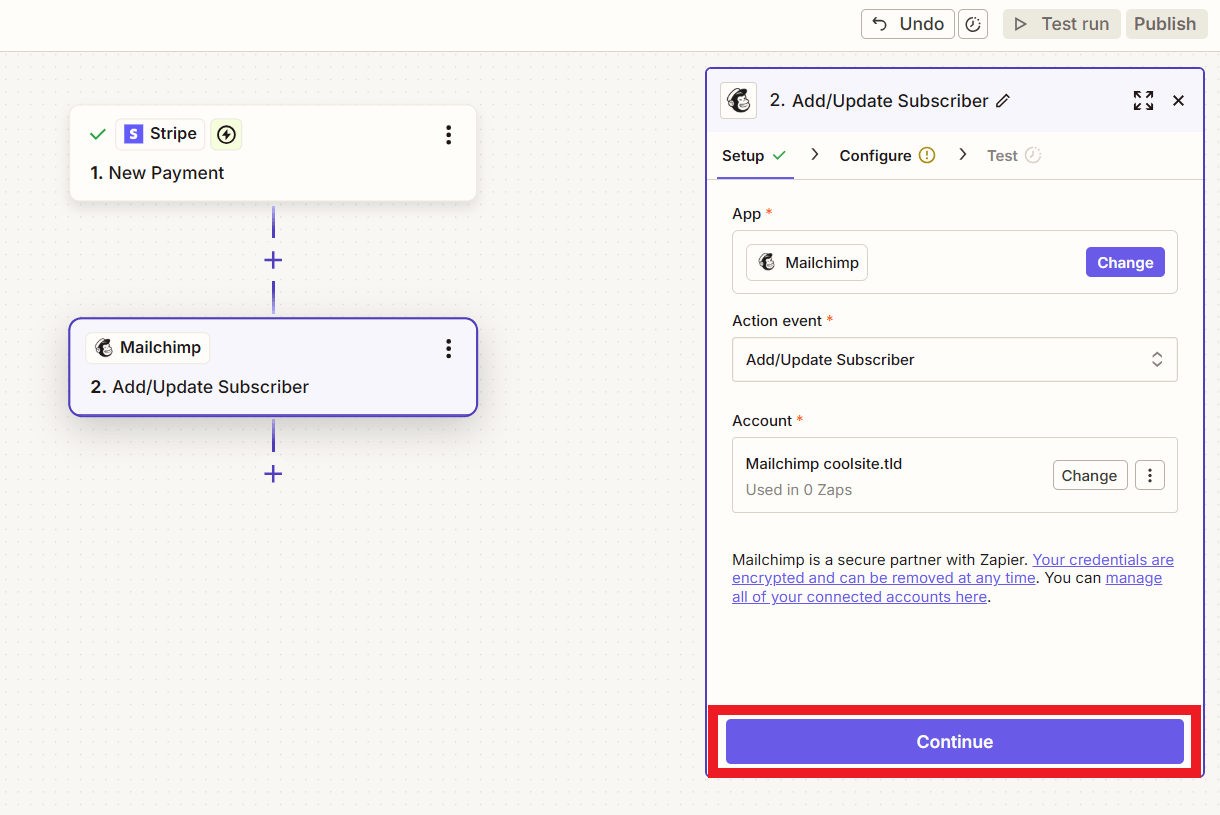The height and width of the screenshot is (815, 1220).
Task: Open Mailchimp account three-dot options
Action: click(x=1150, y=475)
